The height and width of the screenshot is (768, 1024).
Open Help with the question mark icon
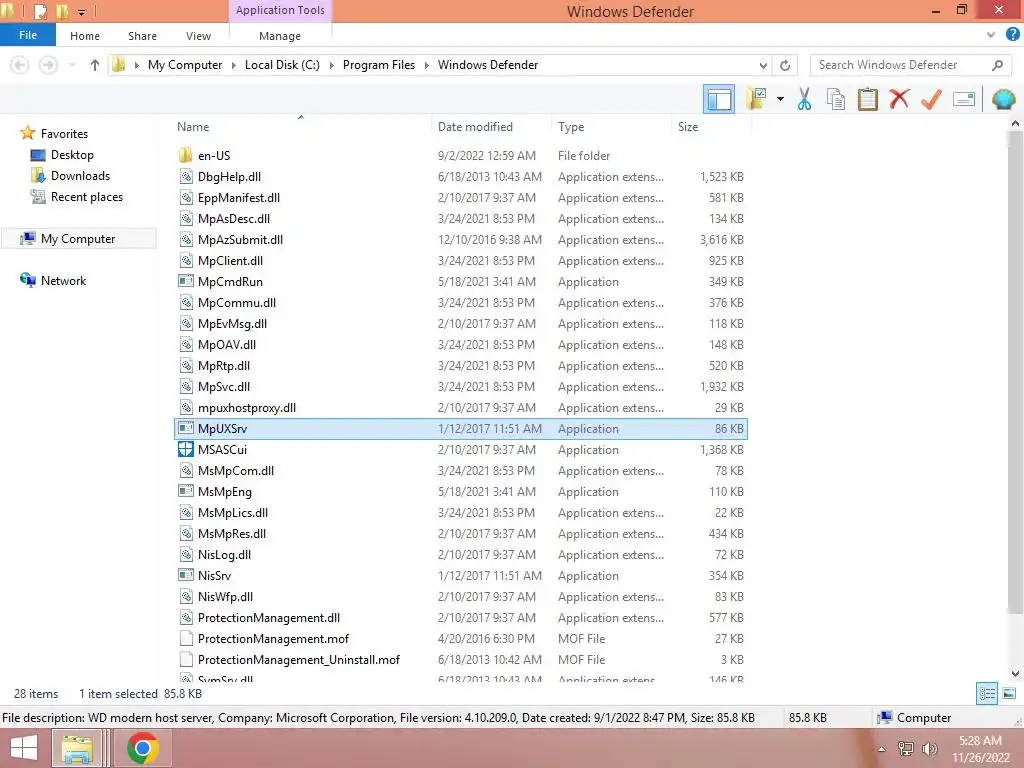pyautogui.click(x=1012, y=35)
